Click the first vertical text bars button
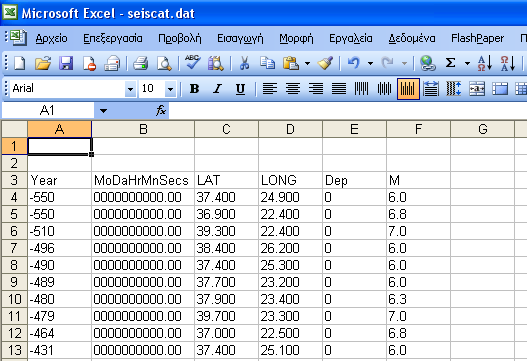 [x=361, y=89]
